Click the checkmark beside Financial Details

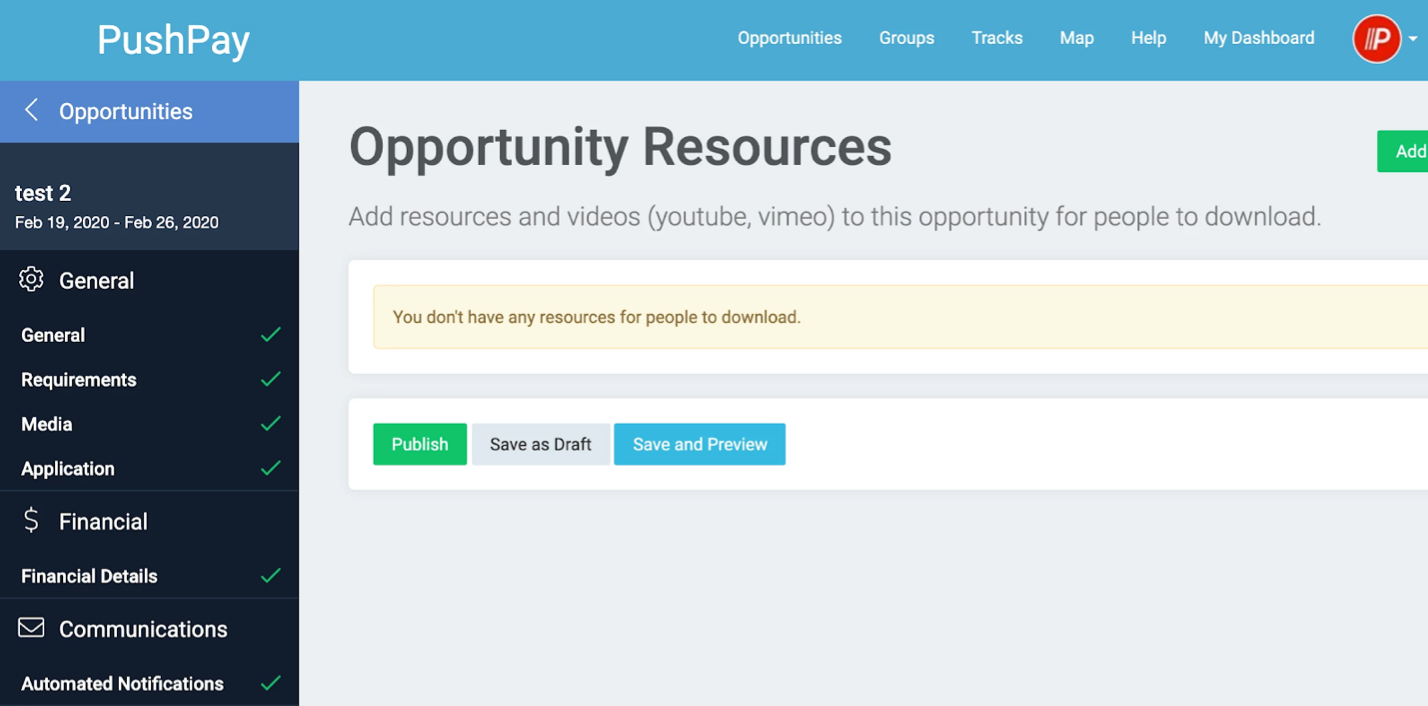[270, 576]
